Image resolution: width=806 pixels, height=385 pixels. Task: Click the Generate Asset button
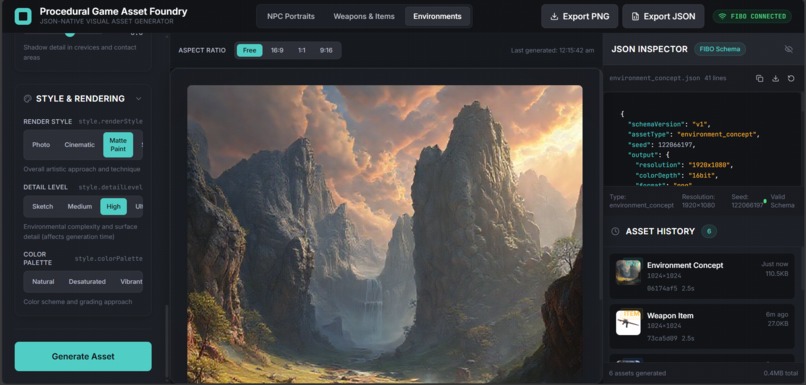tap(83, 356)
